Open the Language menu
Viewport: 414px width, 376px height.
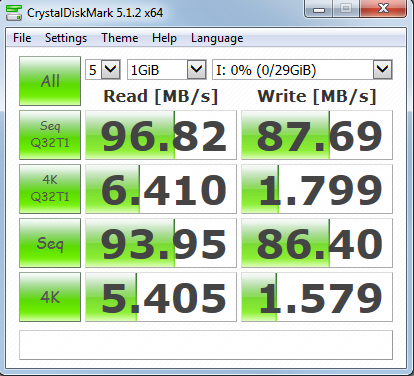pyautogui.click(x=217, y=38)
